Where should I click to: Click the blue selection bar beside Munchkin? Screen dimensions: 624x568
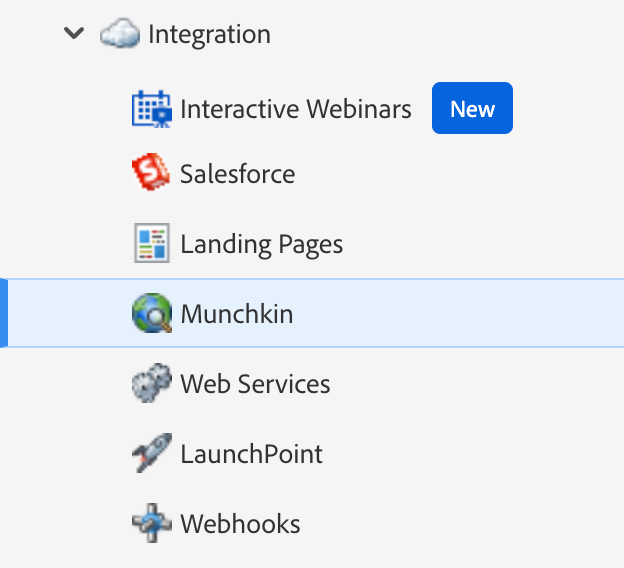pos(3,314)
